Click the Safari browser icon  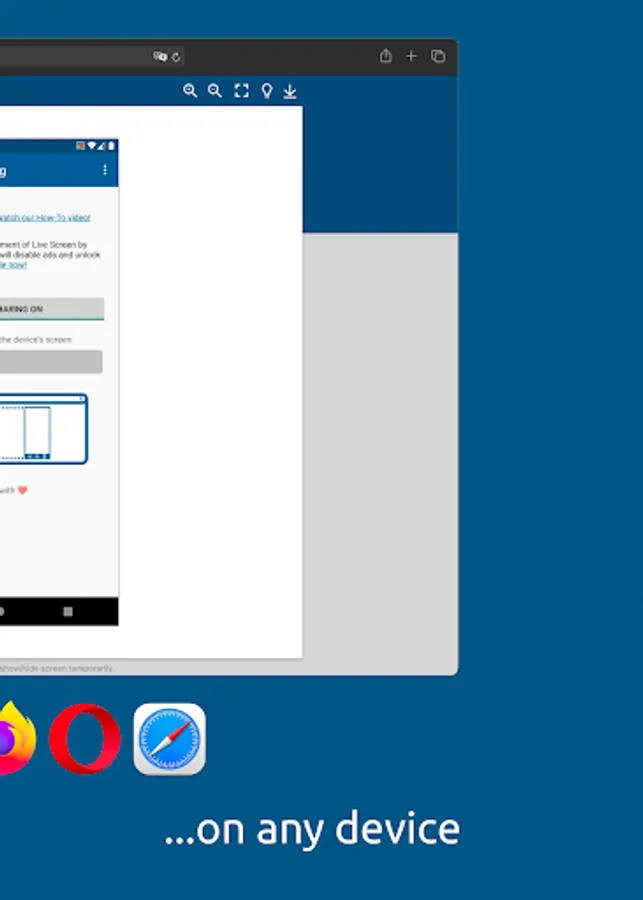[x=169, y=739]
